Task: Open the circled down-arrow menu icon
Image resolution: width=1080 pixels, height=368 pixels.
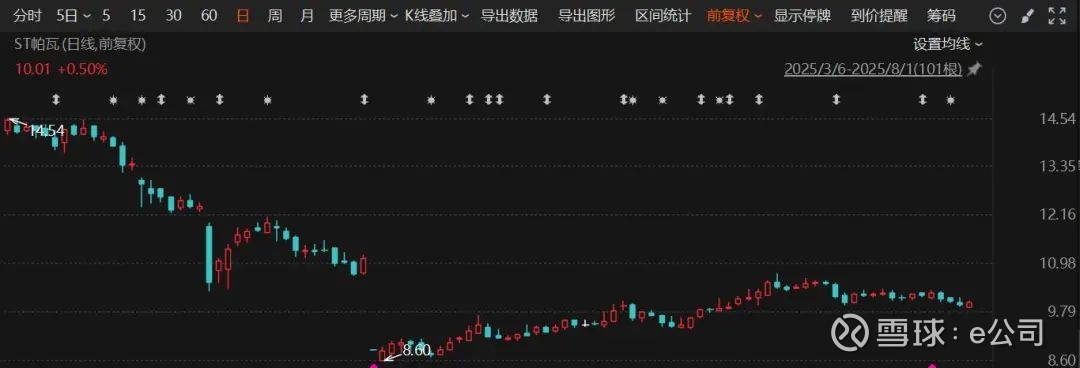Action: [997, 16]
